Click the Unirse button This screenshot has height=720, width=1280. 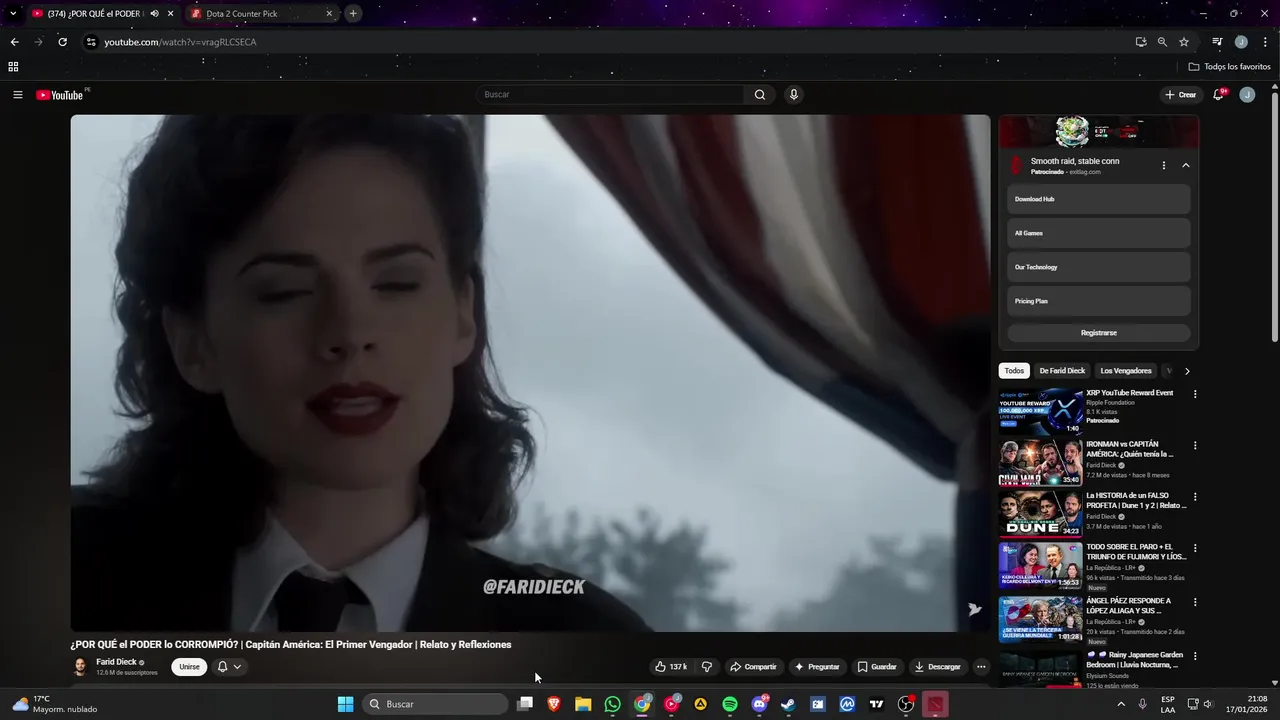click(x=189, y=667)
